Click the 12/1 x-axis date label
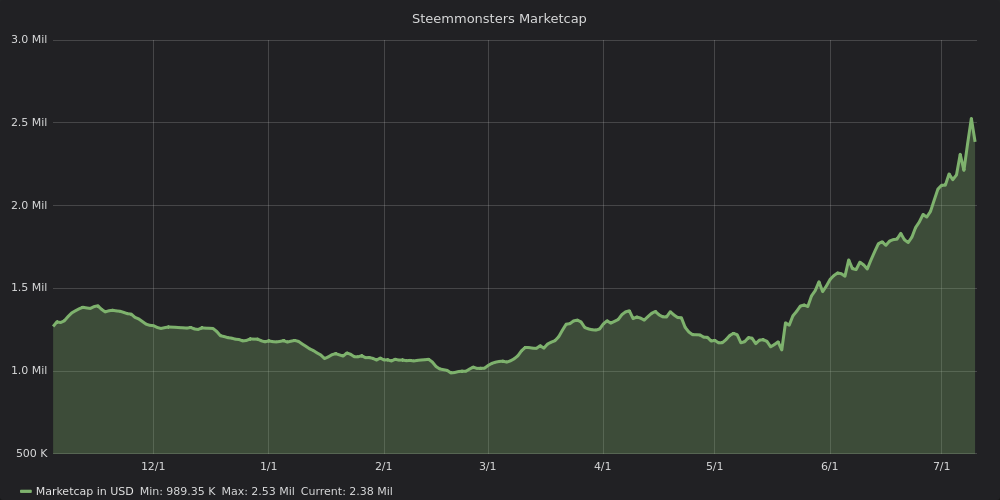 pos(153,467)
